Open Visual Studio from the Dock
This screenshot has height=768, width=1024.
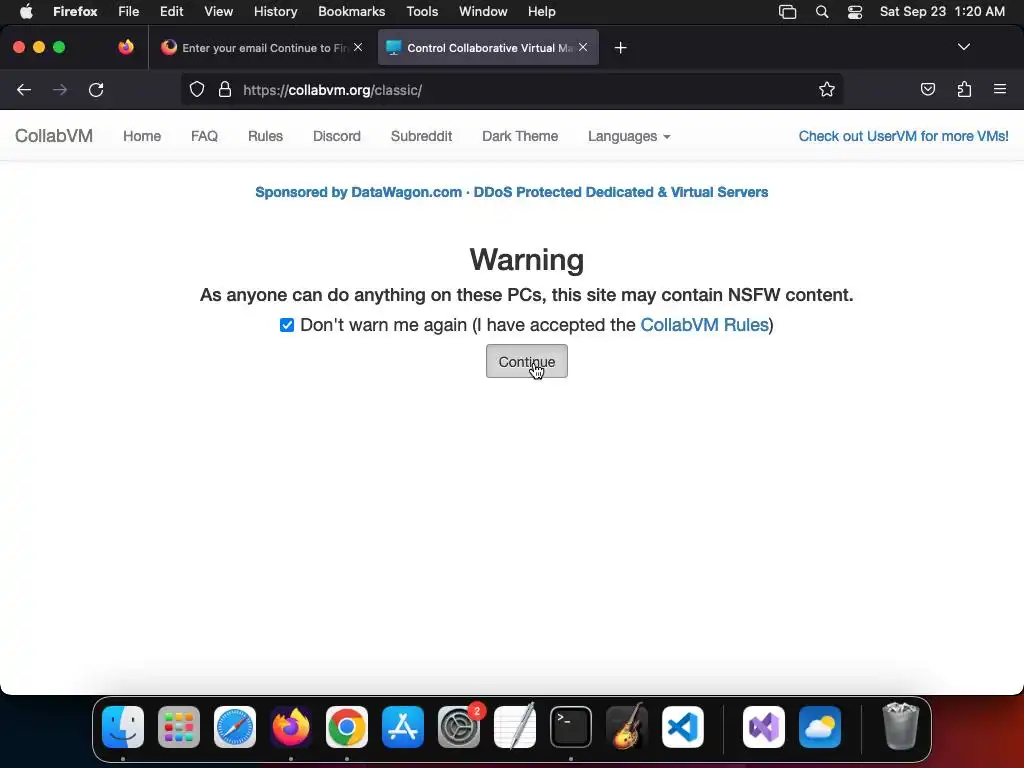click(764, 727)
